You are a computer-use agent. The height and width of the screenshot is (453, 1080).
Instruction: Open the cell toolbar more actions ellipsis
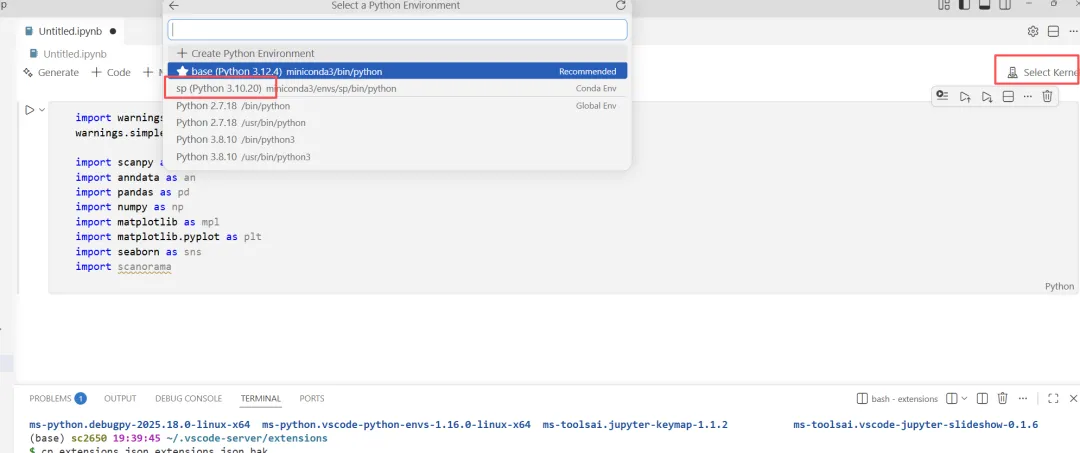coord(1028,96)
